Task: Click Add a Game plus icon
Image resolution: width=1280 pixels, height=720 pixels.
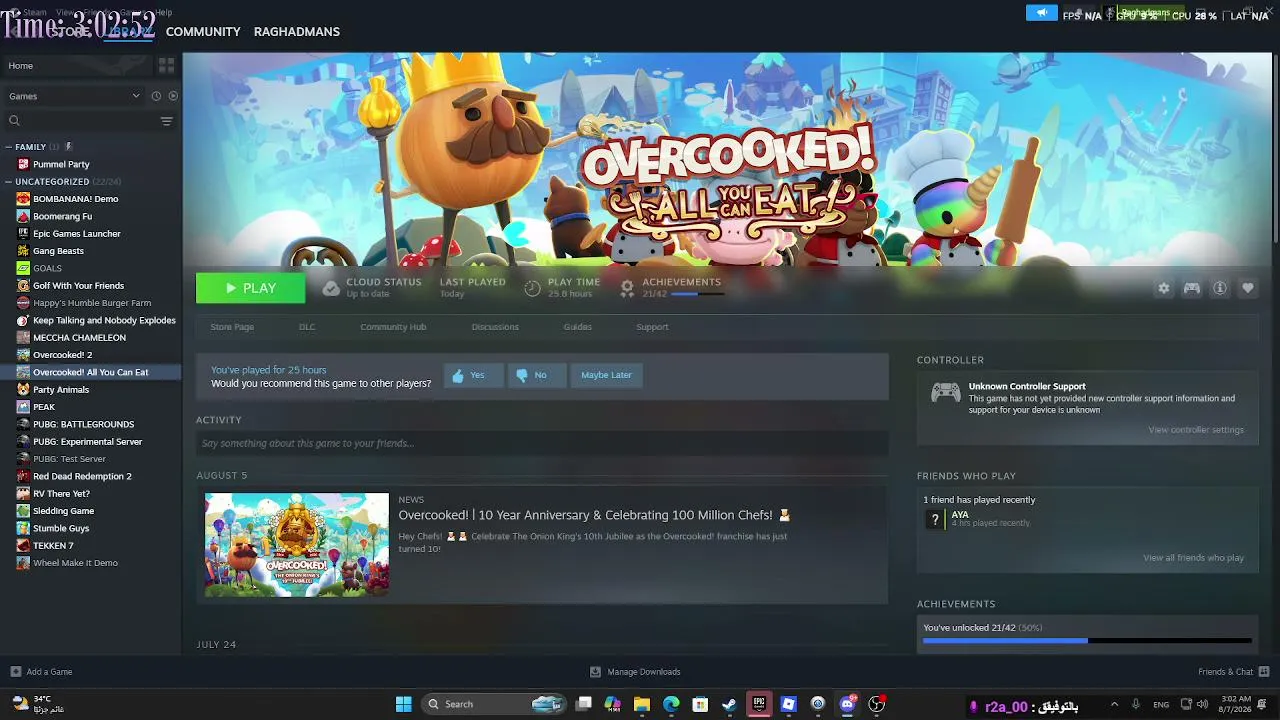Action: click(x=15, y=672)
